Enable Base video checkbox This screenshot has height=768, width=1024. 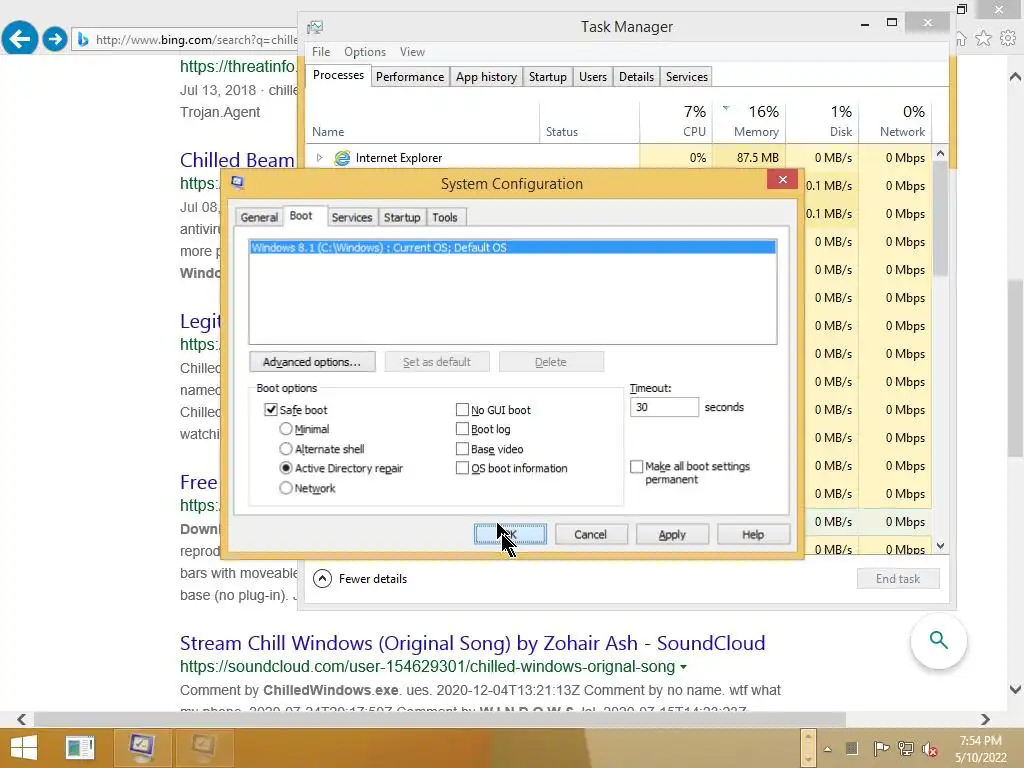pyautogui.click(x=462, y=449)
